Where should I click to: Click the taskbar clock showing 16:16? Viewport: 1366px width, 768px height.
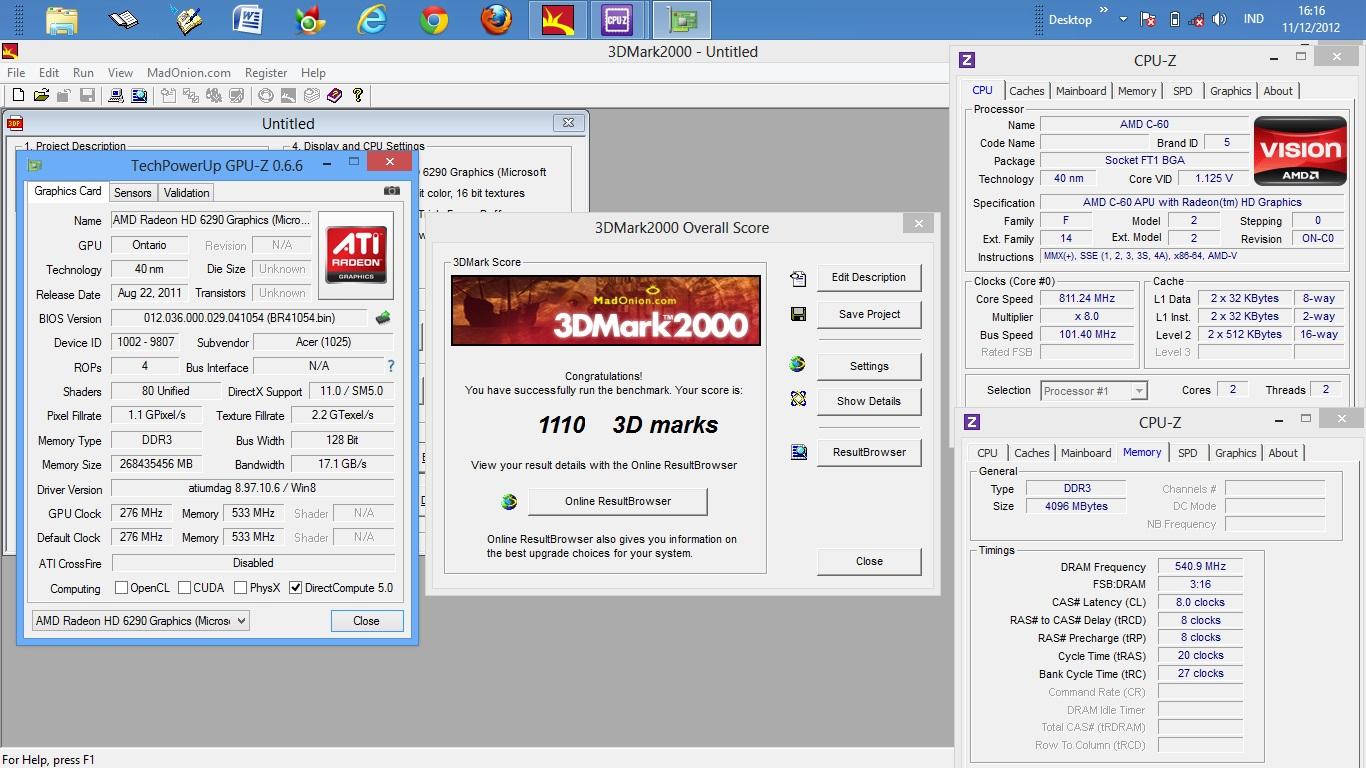click(1309, 19)
